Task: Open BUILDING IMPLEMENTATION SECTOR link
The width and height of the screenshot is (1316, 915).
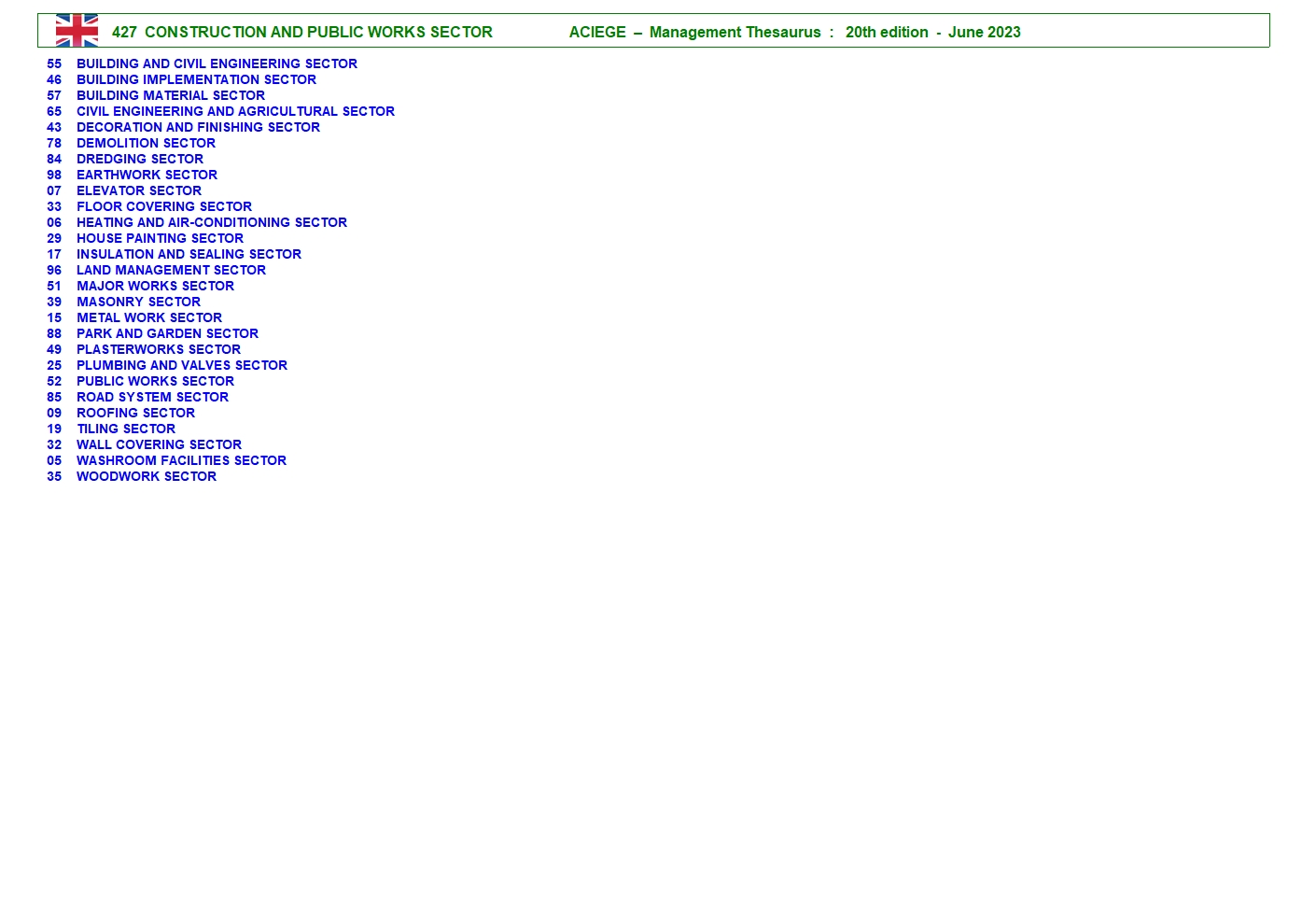Action: (x=196, y=79)
